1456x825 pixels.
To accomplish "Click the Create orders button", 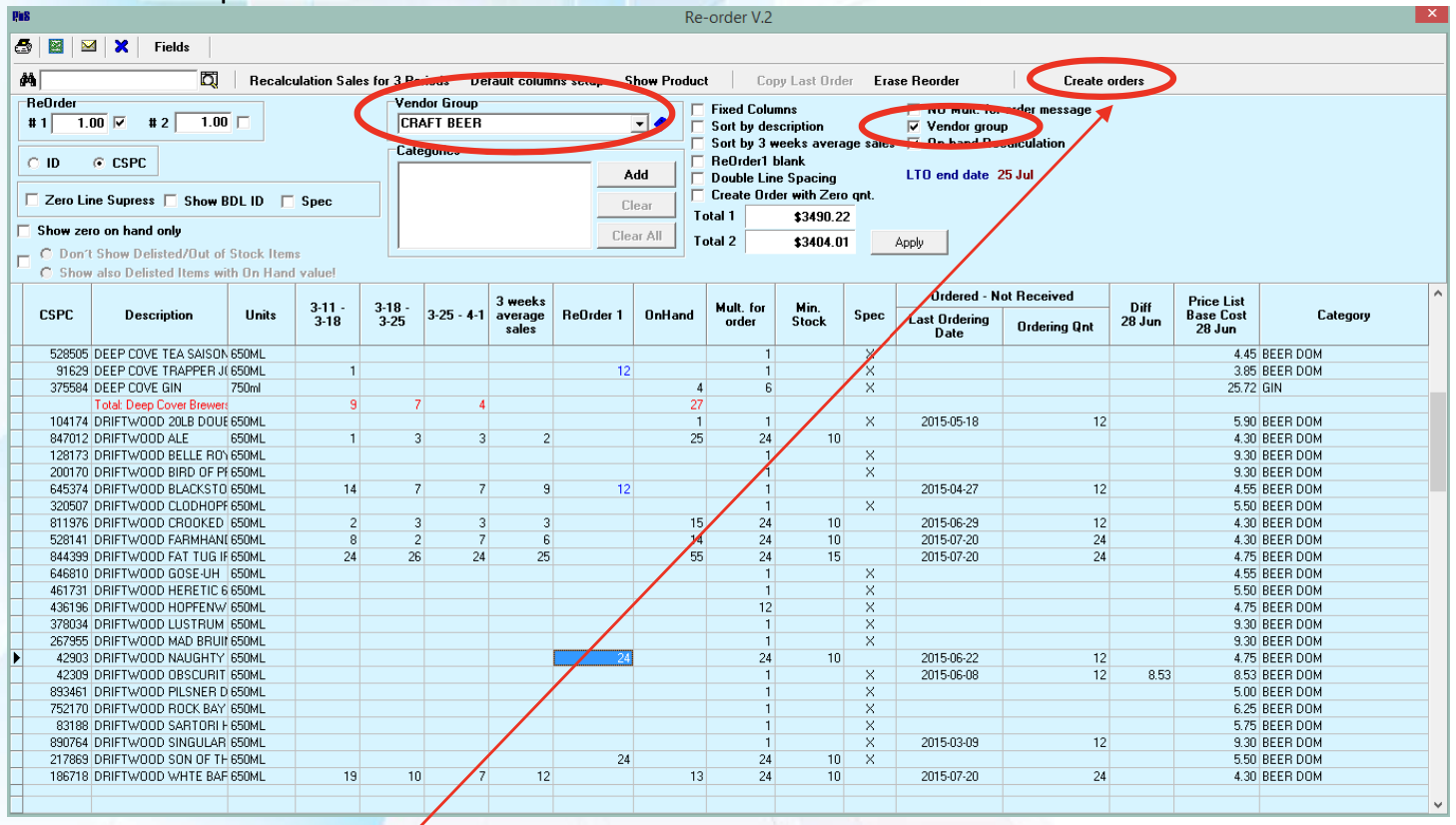I will click(1103, 81).
